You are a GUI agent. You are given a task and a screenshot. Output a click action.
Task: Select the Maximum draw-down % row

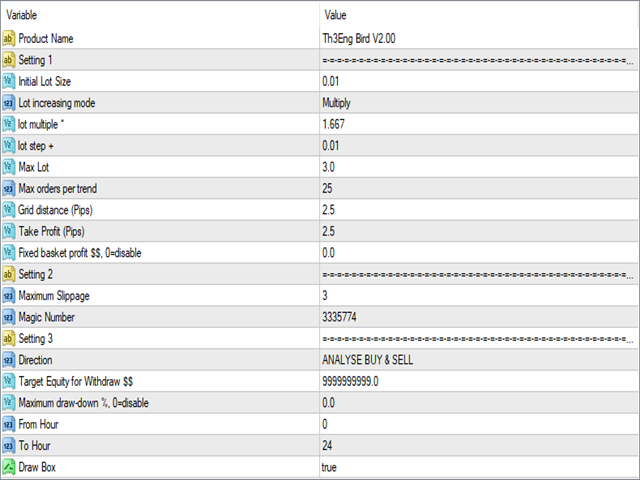[320, 403]
